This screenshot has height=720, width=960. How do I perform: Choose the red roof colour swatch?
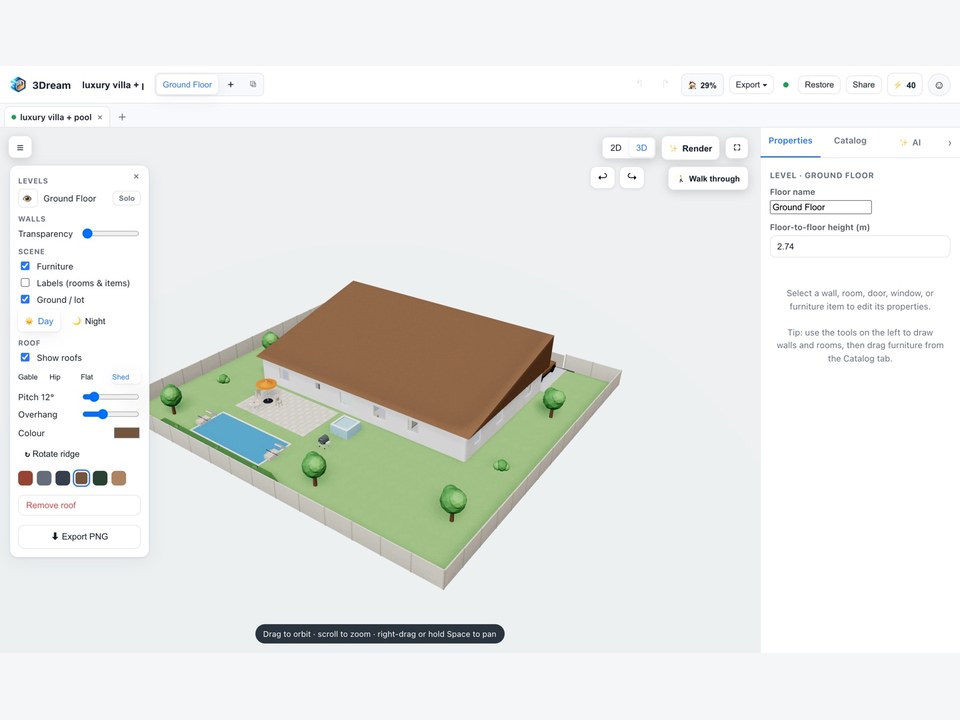click(26, 478)
